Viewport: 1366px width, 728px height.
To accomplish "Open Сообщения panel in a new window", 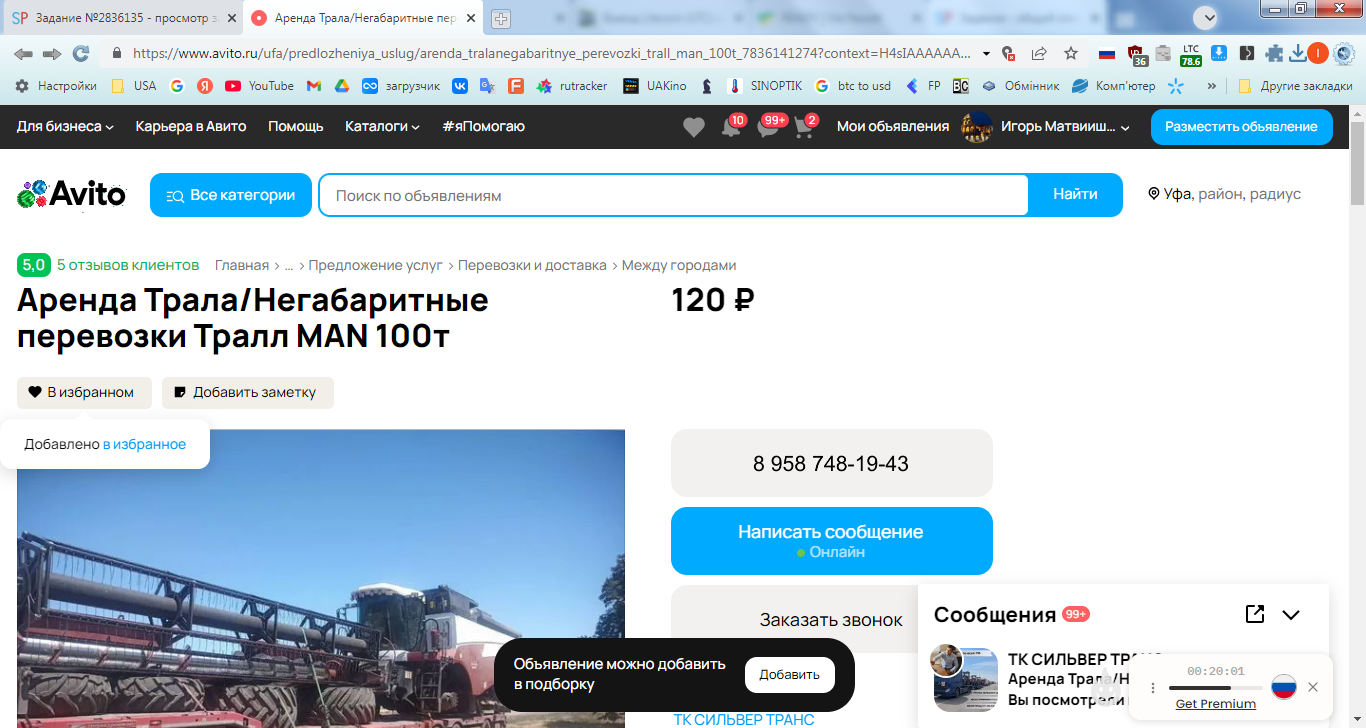I will 1255,614.
